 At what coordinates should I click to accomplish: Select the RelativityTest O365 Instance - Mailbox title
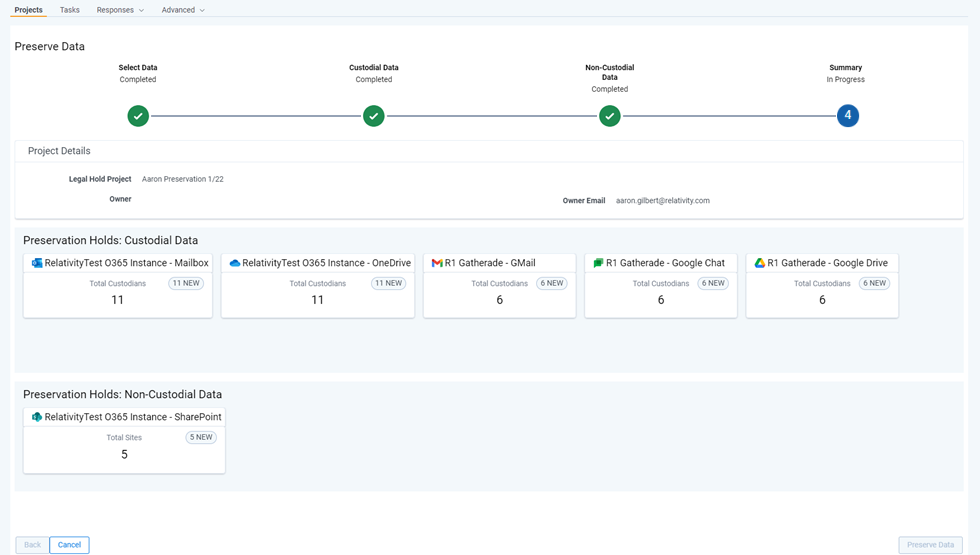(x=126, y=263)
